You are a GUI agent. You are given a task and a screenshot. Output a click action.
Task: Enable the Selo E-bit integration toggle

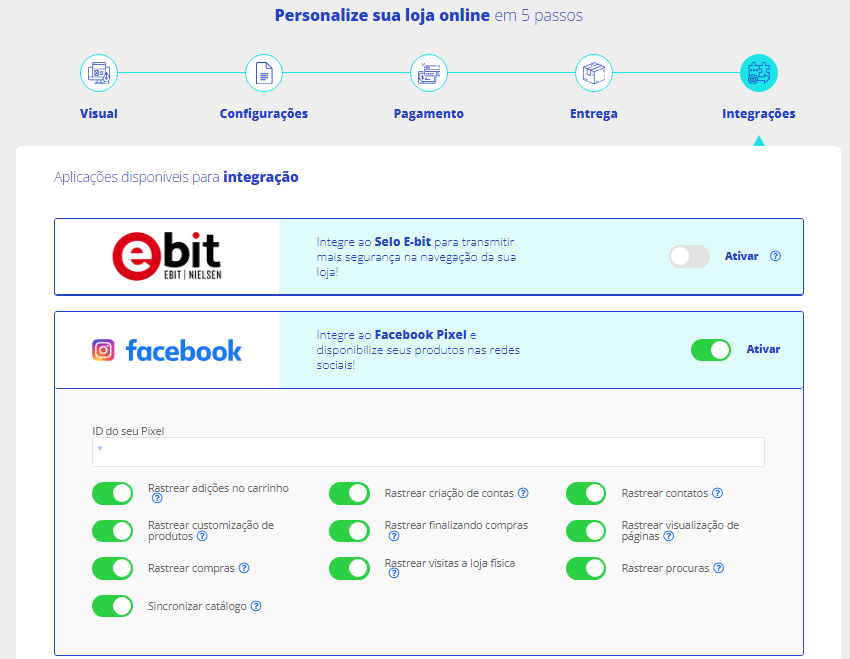[689, 256]
